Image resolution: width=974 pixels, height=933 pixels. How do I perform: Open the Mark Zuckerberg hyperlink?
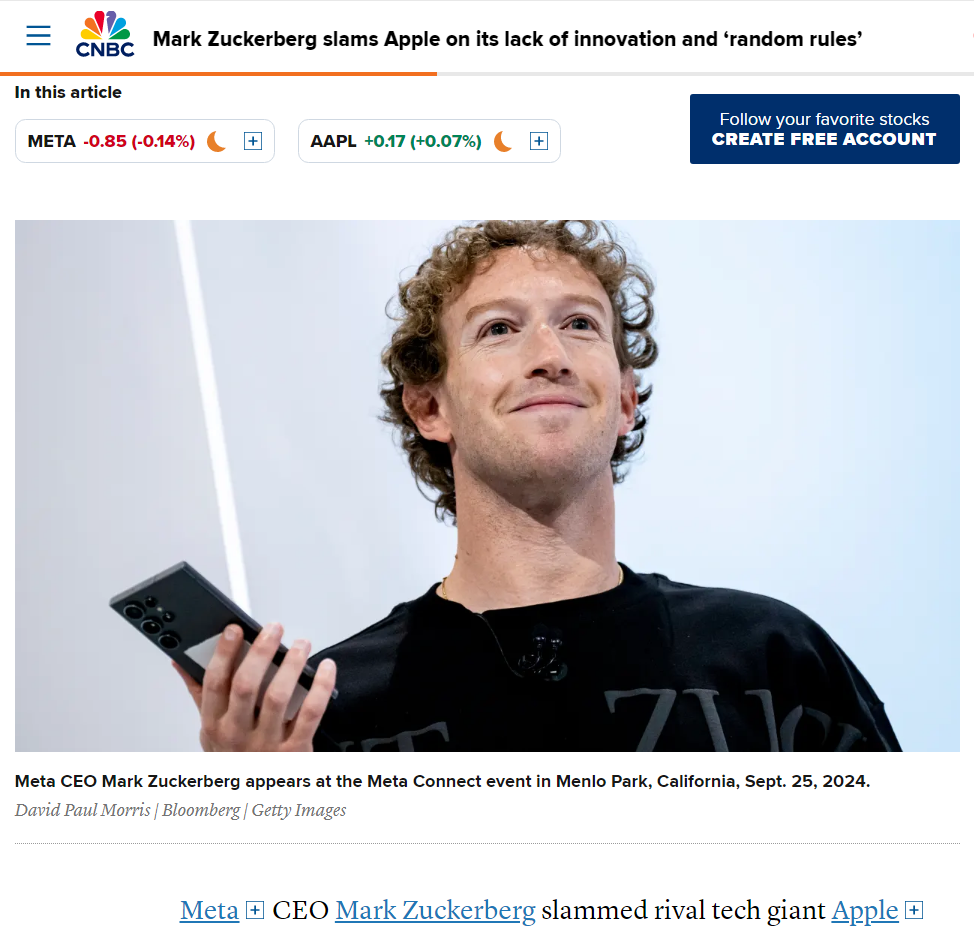pyautogui.click(x=435, y=911)
